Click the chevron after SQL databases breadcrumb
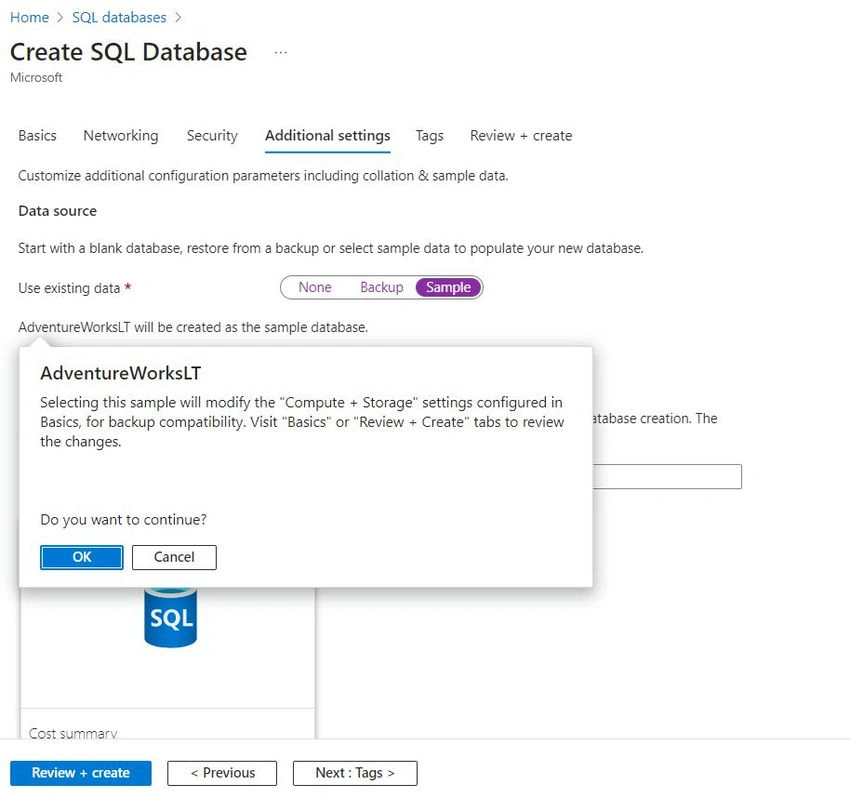Screen dimensions: 850x798 [x=178, y=18]
